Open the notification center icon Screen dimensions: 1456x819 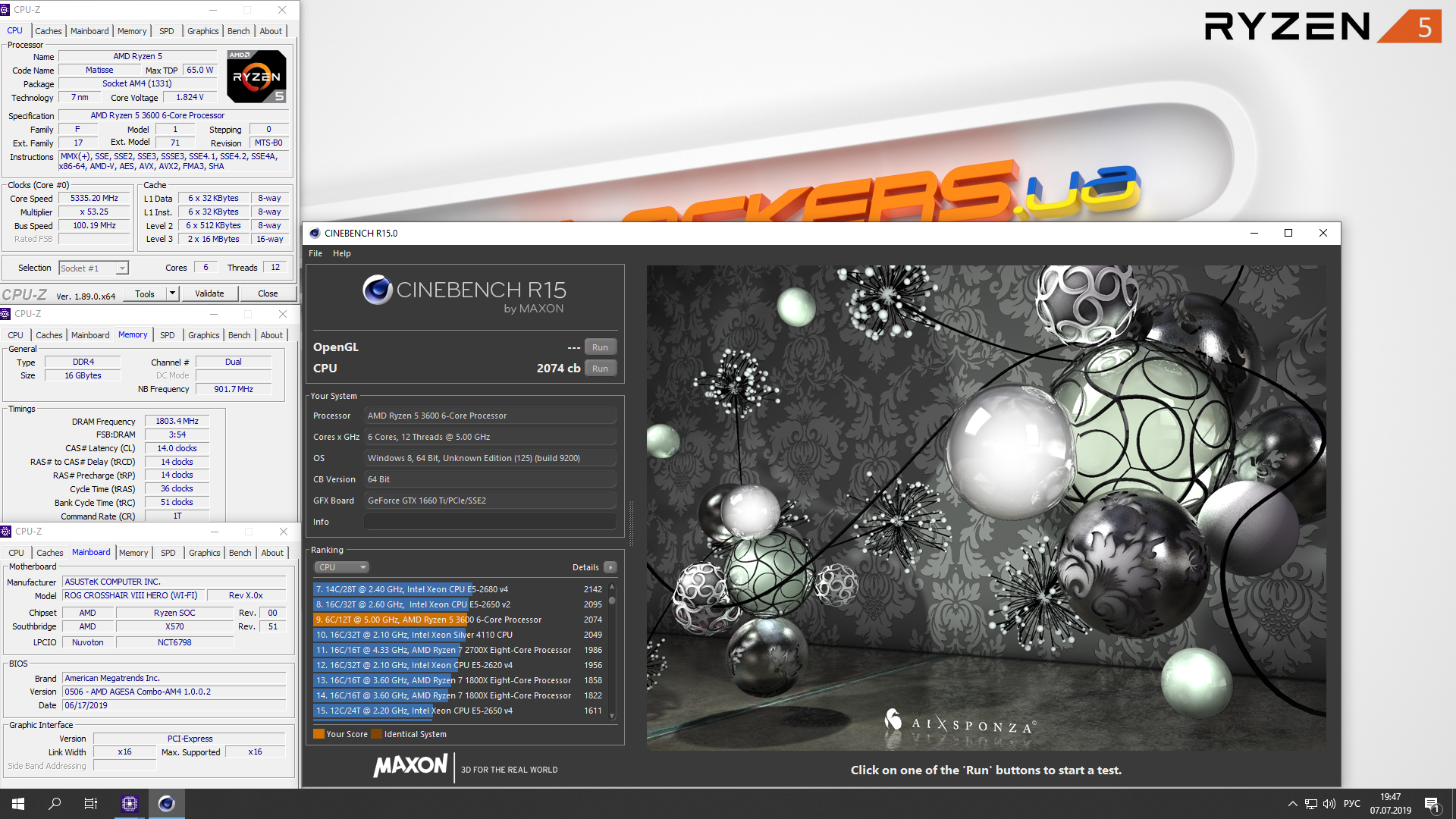[1432, 804]
